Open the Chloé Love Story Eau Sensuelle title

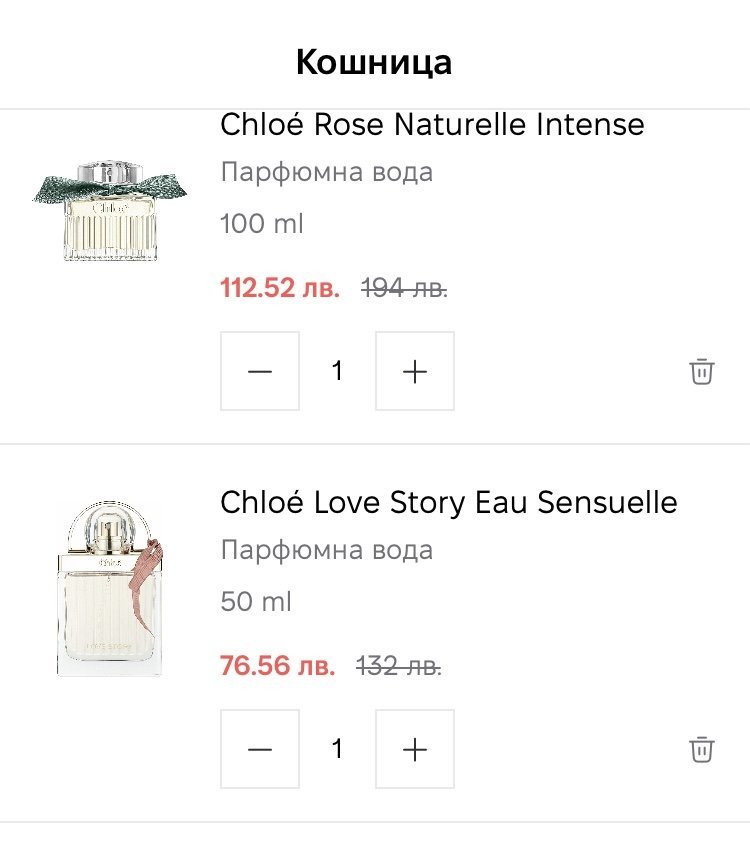(448, 502)
